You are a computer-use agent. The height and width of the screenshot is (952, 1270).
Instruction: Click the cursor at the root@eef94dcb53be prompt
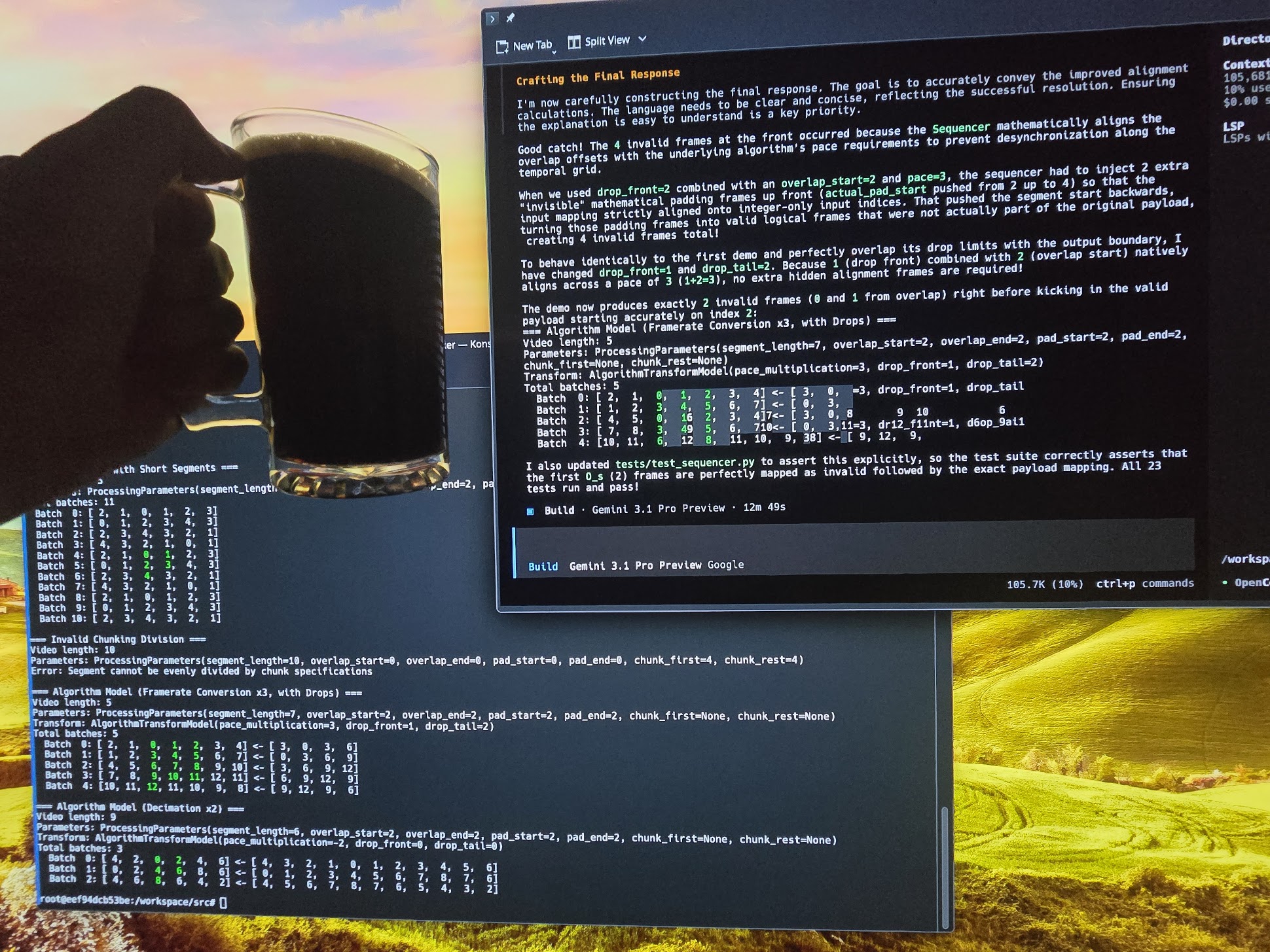coord(223,903)
